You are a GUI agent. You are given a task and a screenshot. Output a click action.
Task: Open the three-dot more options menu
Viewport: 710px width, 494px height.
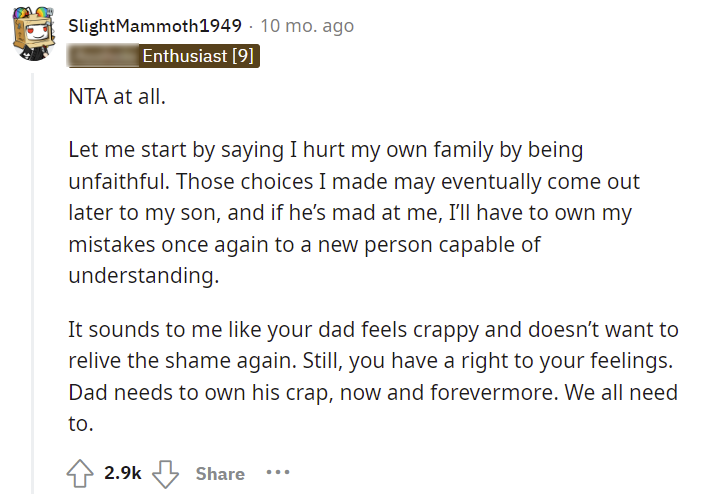(278, 473)
